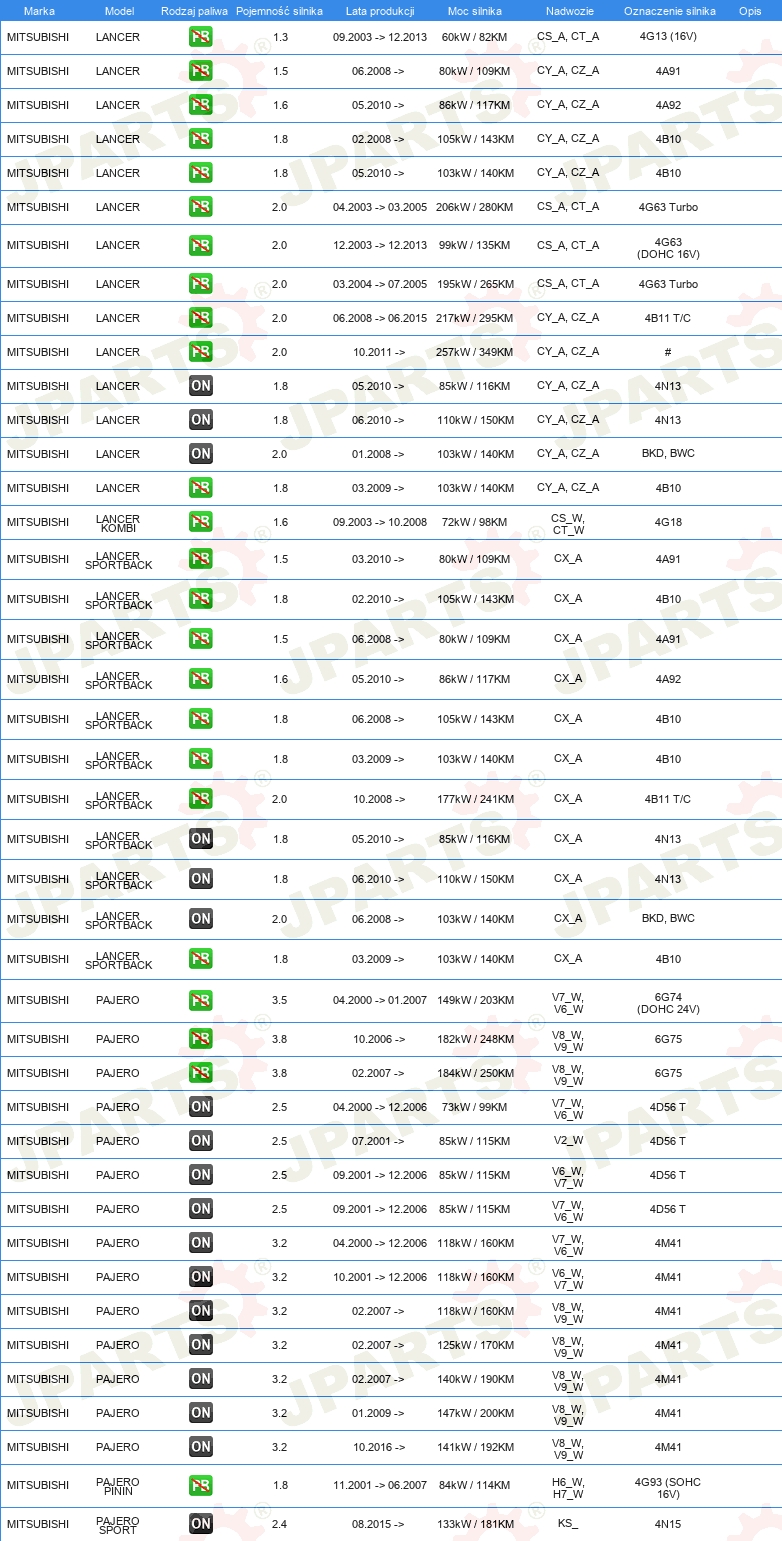Select engine code 4G13 (16V) cell
Screen dimensions: 782x1541
[x=668, y=37]
